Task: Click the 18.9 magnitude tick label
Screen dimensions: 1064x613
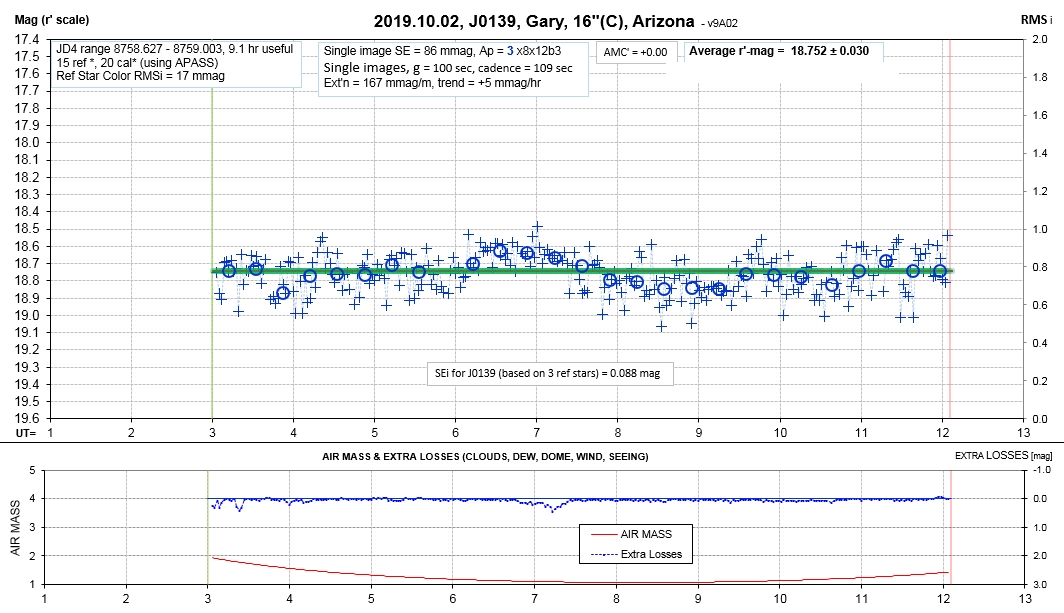Action: click(26, 298)
